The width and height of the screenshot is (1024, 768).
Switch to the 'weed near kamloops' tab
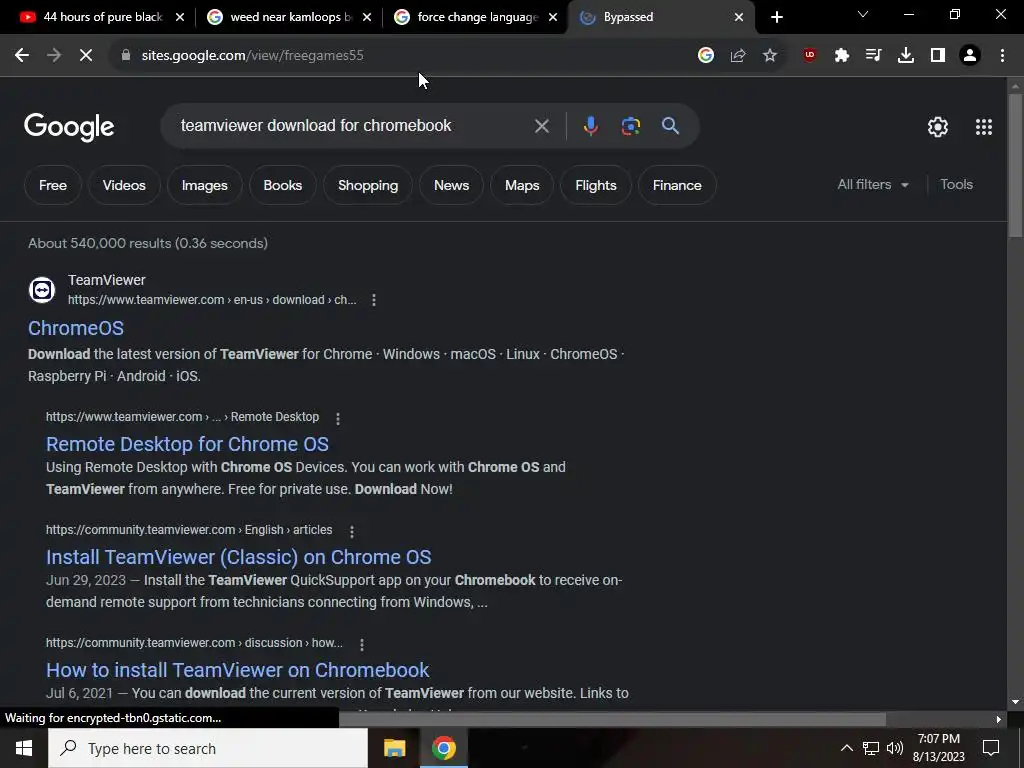point(287,18)
